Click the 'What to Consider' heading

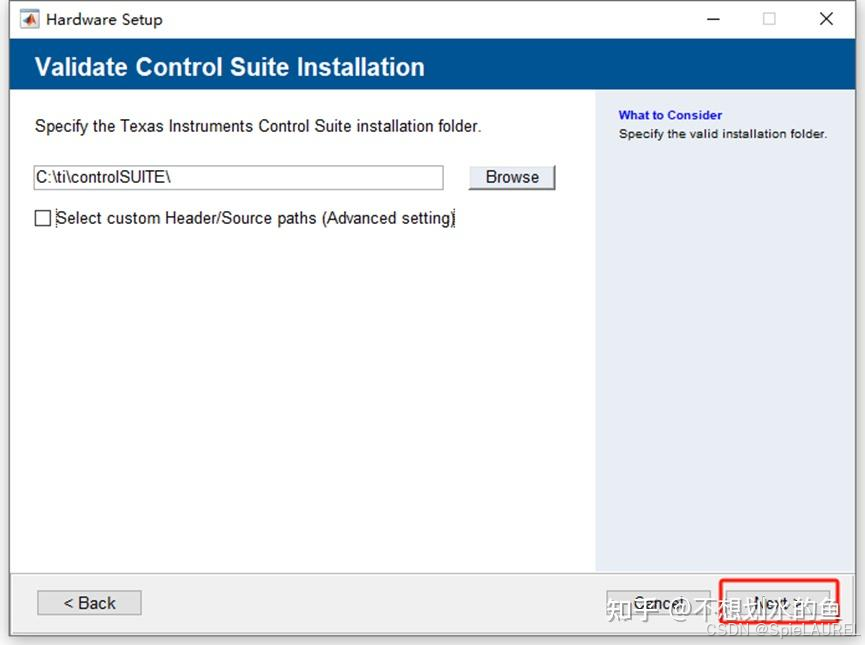[x=670, y=115]
